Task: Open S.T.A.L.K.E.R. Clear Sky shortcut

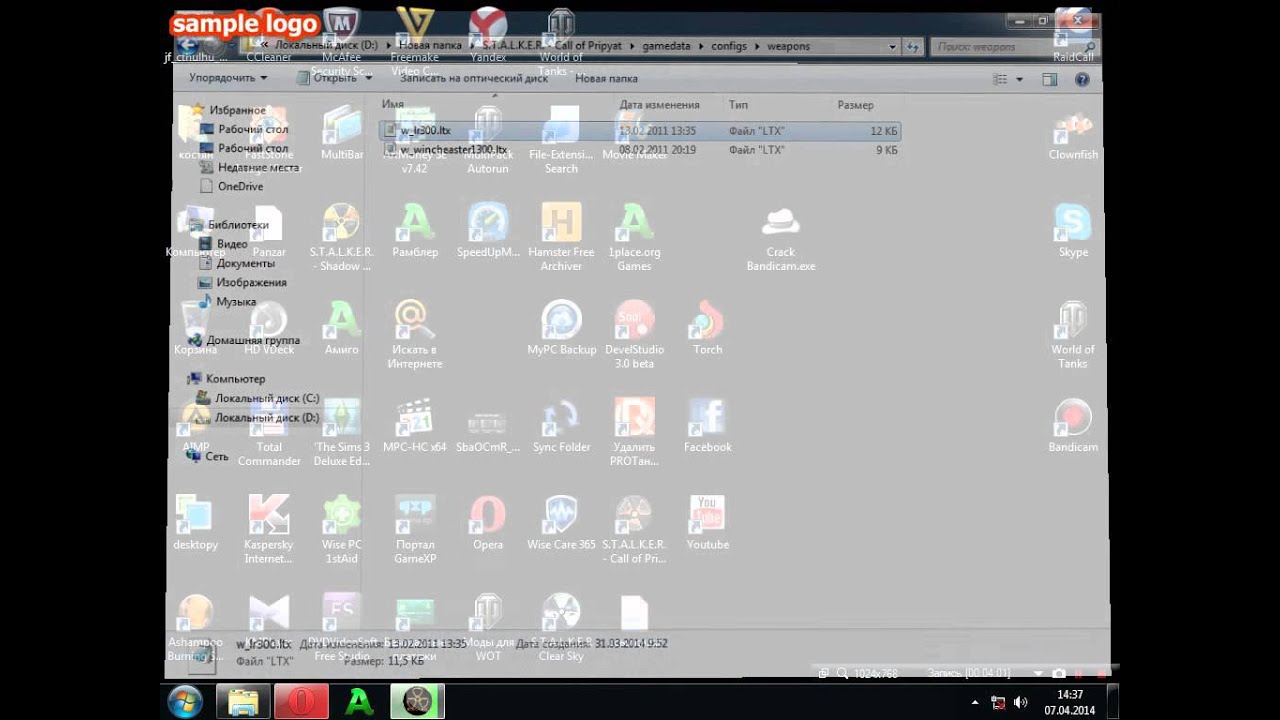Action: [561, 628]
